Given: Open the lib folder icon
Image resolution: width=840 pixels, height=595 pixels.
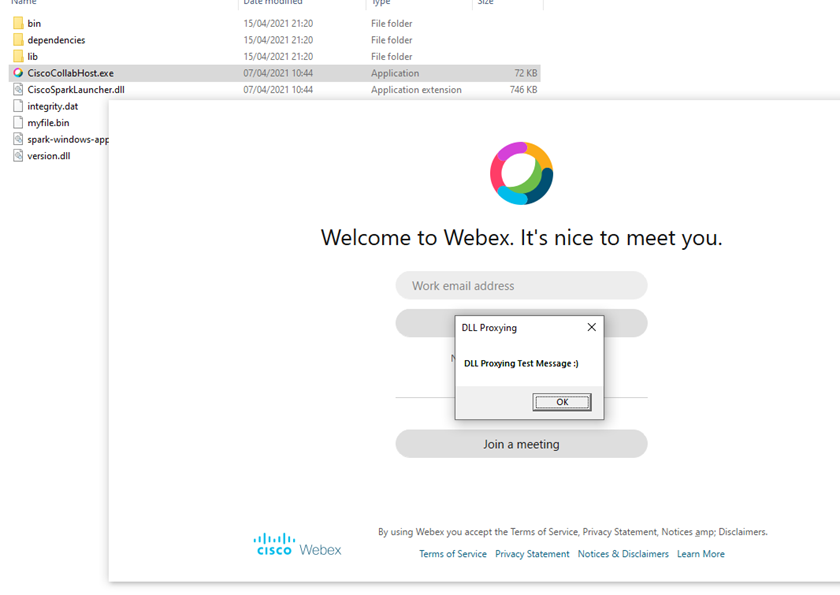Looking at the screenshot, I should tap(18, 56).
